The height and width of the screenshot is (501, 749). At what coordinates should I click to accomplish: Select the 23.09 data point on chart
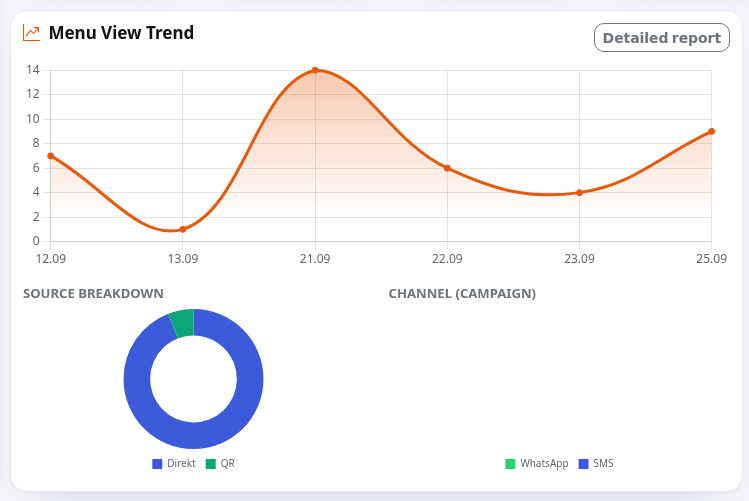click(x=579, y=192)
